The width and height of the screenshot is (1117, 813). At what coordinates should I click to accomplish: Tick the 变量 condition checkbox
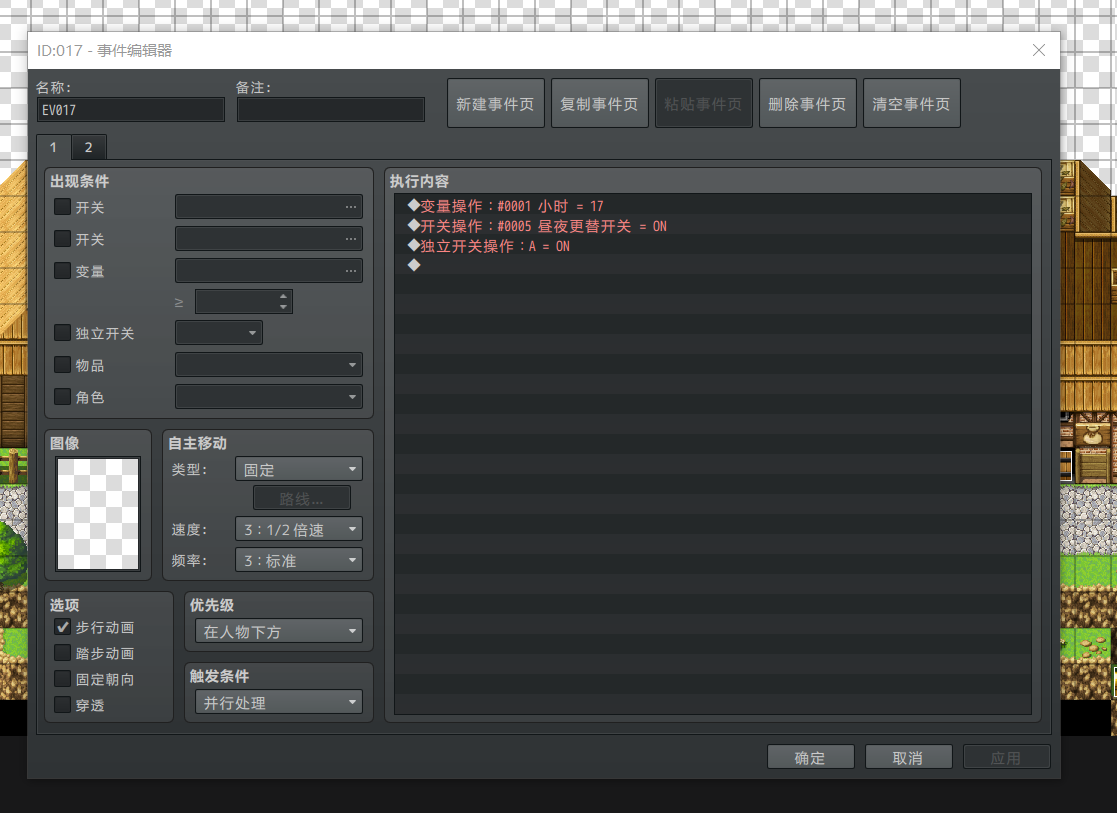63,271
